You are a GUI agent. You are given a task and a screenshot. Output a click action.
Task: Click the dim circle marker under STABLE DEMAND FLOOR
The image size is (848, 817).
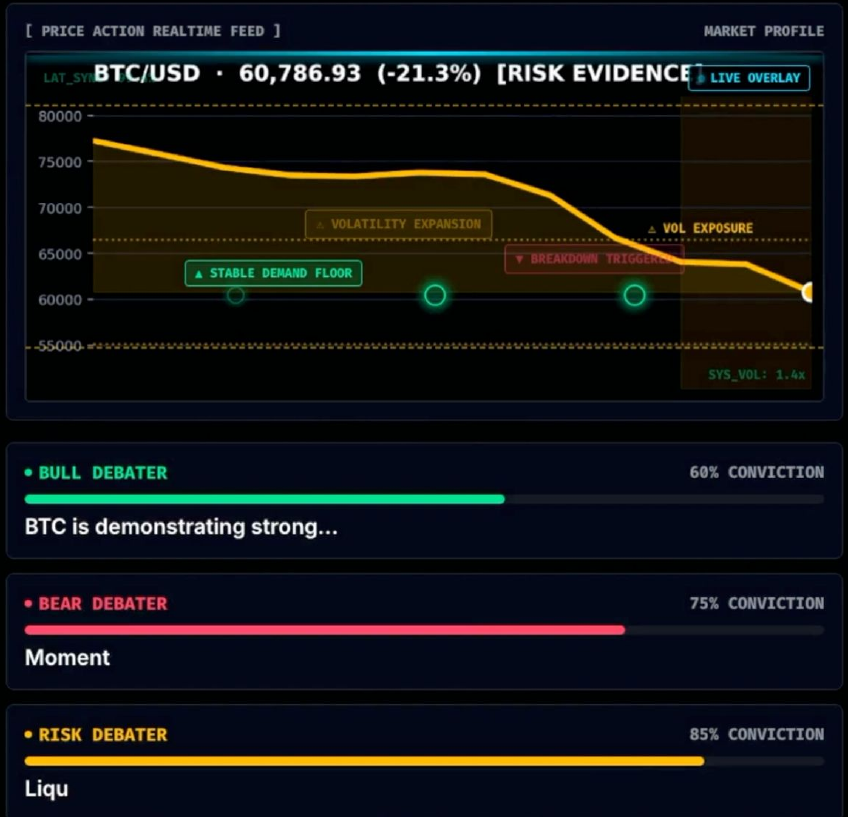click(x=235, y=295)
